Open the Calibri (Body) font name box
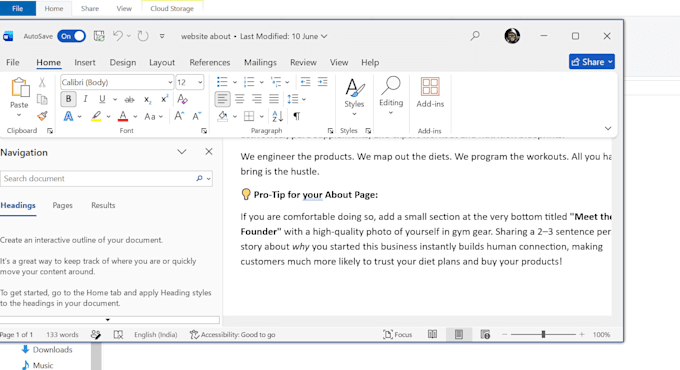The height and width of the screenshot is (370, 680). (x=117, y=82)
